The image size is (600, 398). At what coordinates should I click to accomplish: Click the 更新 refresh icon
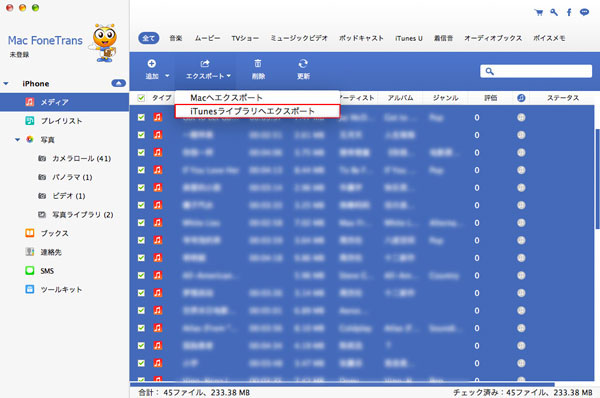pos(303,64)
